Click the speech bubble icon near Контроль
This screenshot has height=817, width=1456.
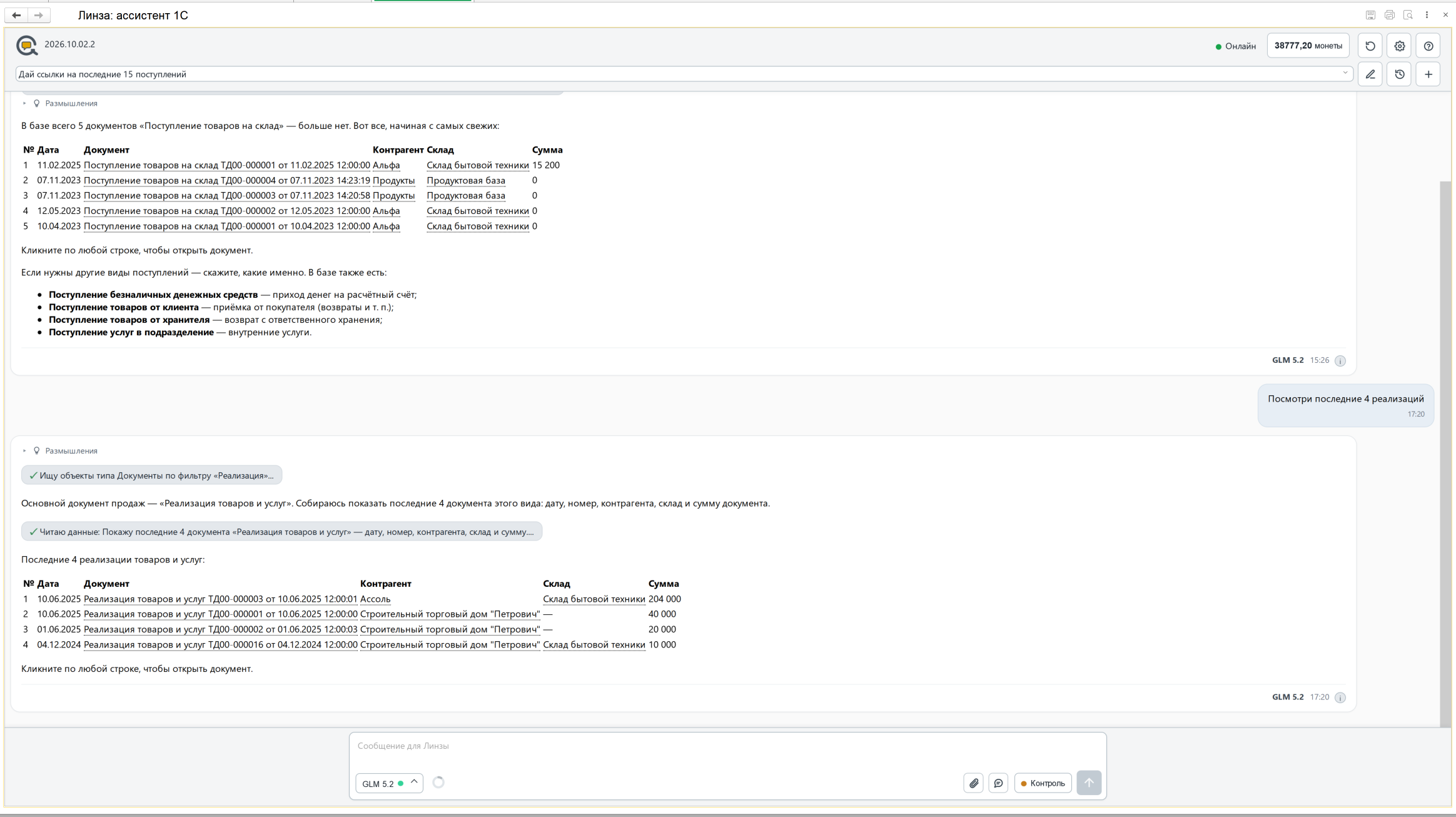(998, 783)
